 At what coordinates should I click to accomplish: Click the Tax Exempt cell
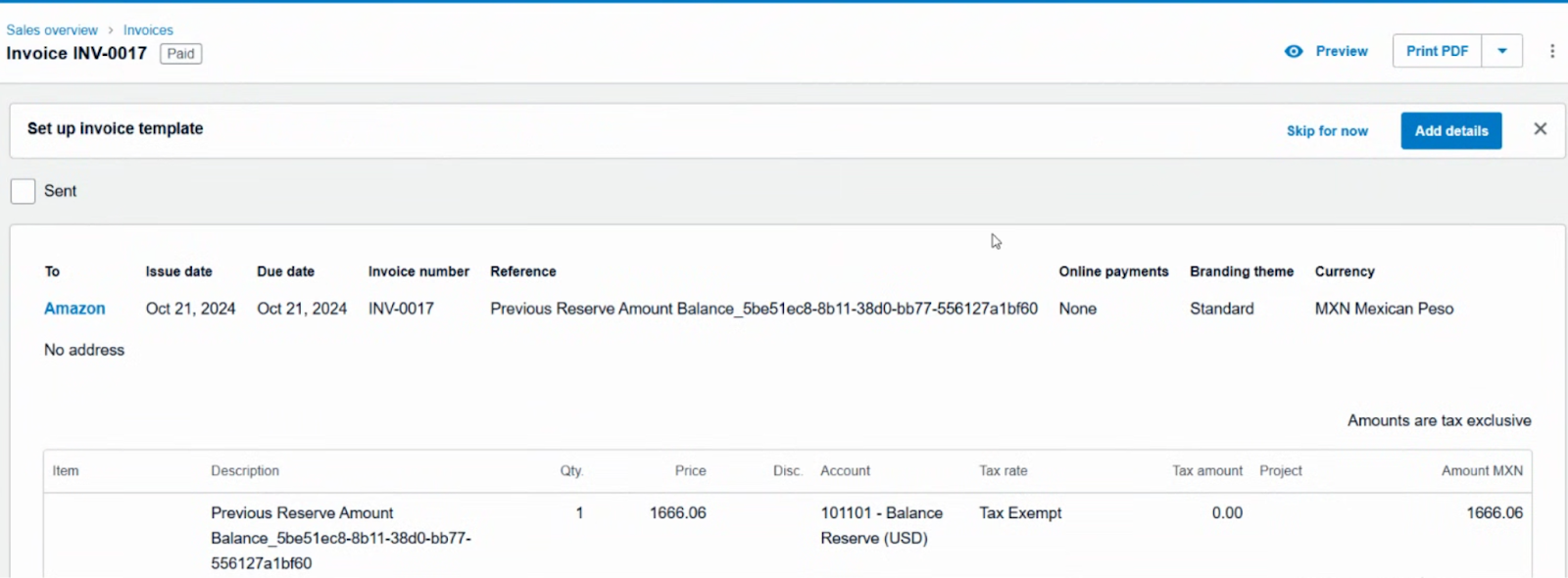point(1020,513)
